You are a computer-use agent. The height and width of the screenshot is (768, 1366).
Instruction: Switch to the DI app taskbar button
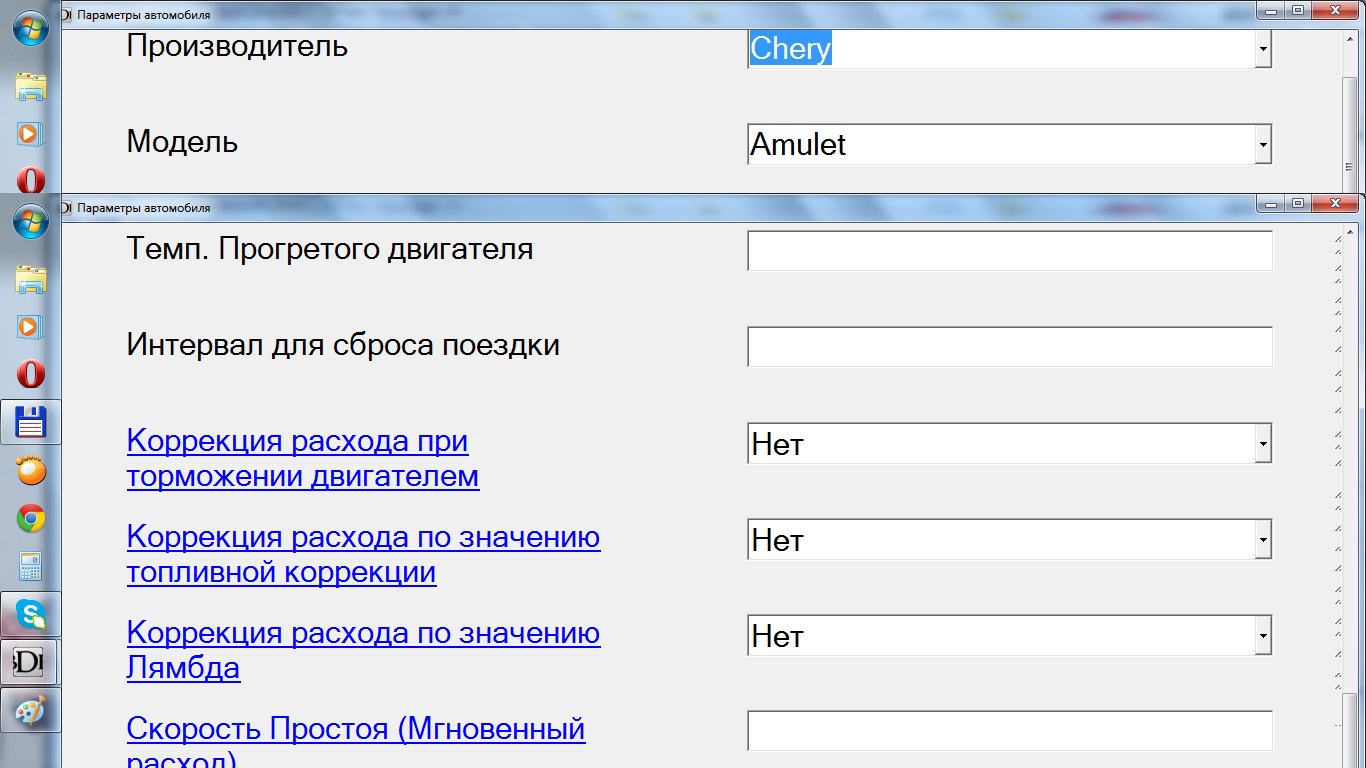click(x=30, y=662)
